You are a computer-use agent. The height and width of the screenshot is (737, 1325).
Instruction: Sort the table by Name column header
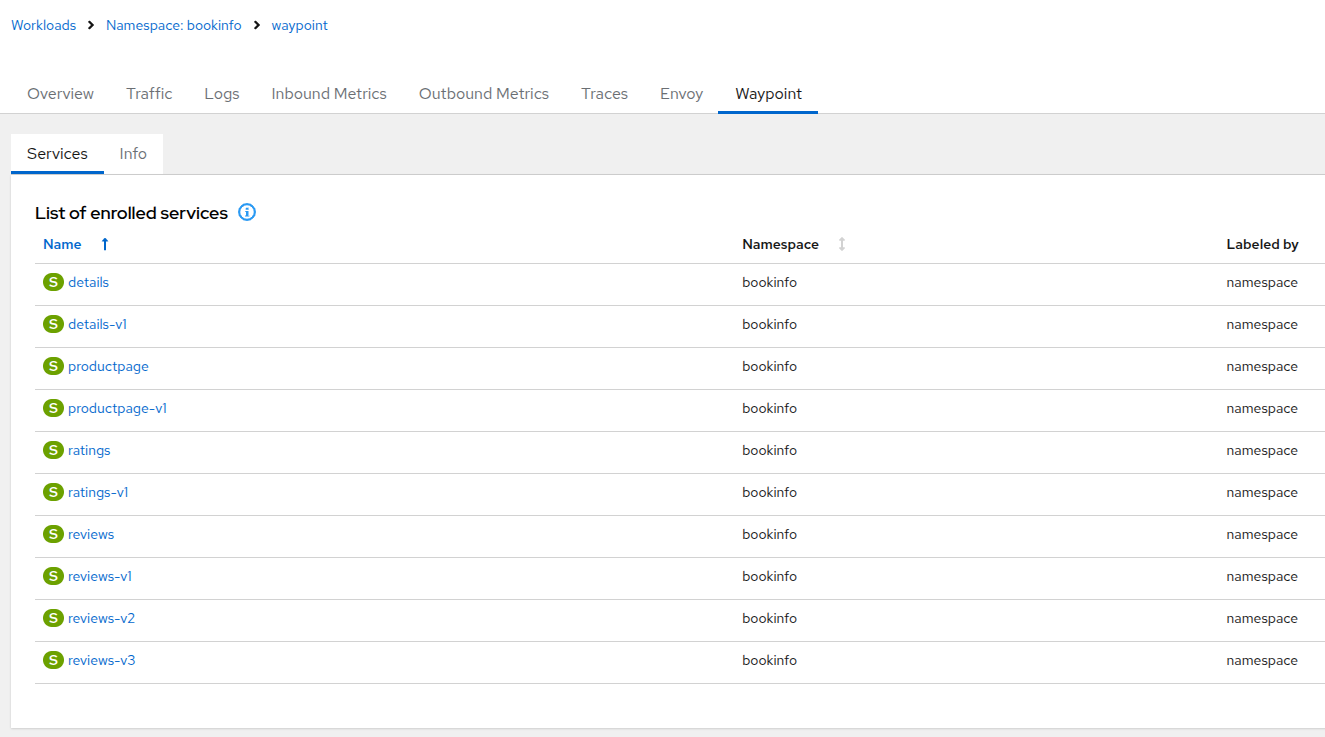pos(62,244)
